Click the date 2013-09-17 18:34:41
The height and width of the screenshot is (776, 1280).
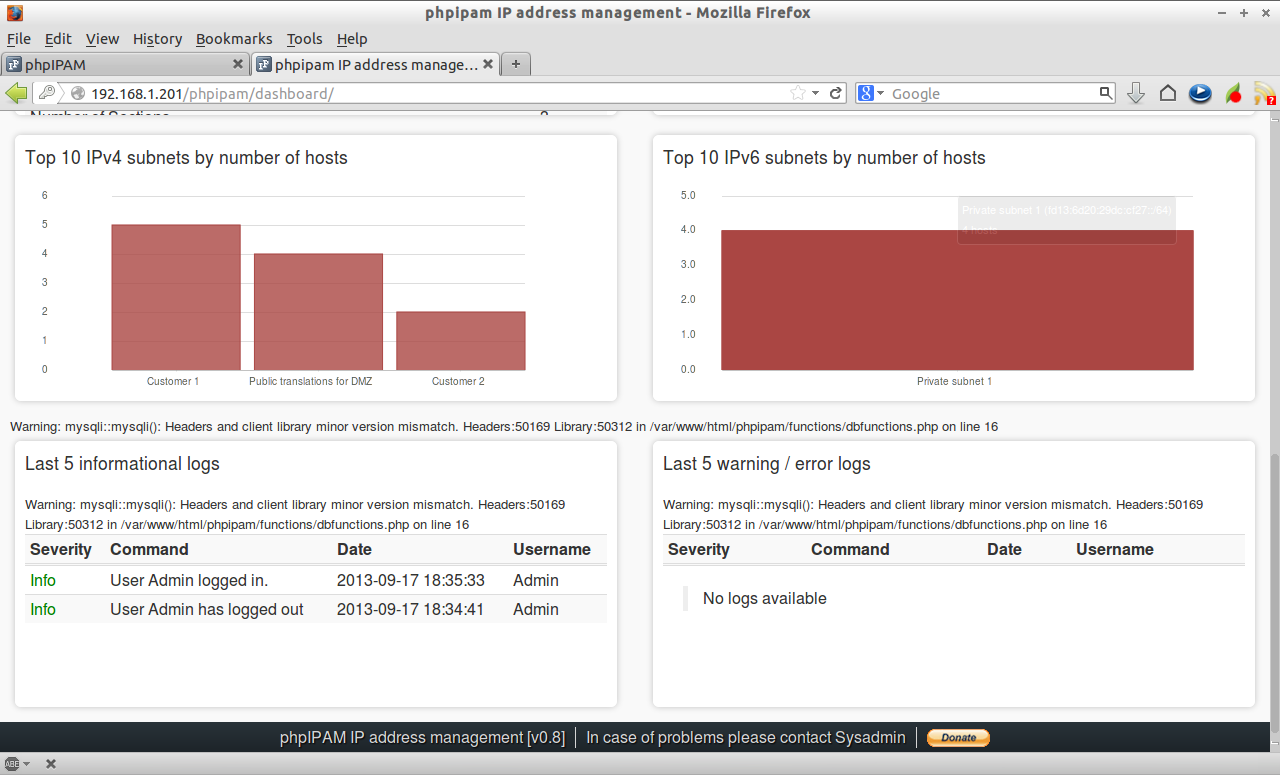tap(411, 609)
